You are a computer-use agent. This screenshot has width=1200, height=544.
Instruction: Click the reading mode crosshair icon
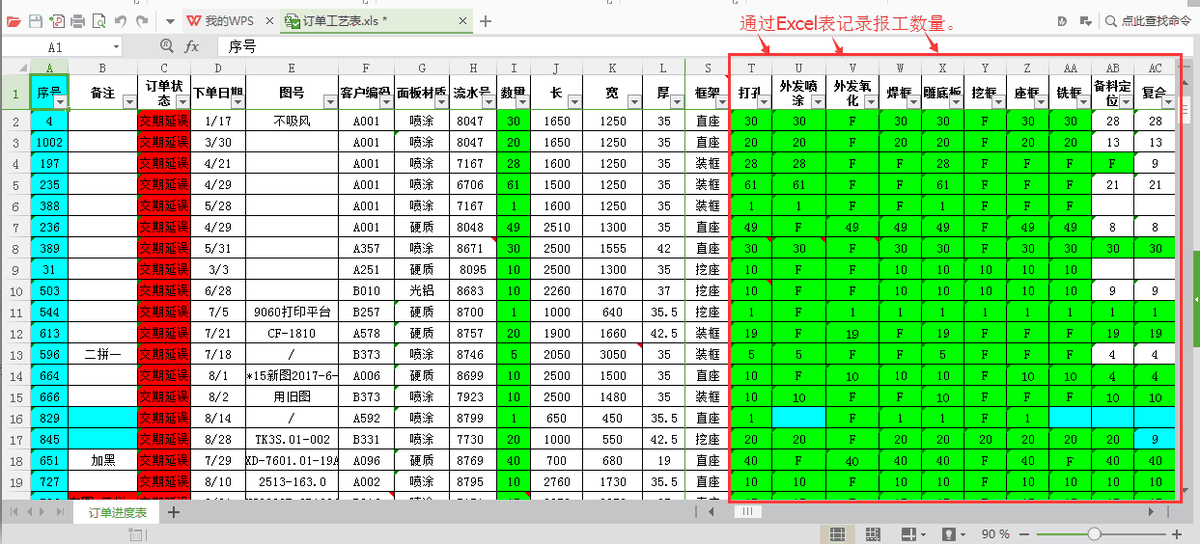[909, 534]
